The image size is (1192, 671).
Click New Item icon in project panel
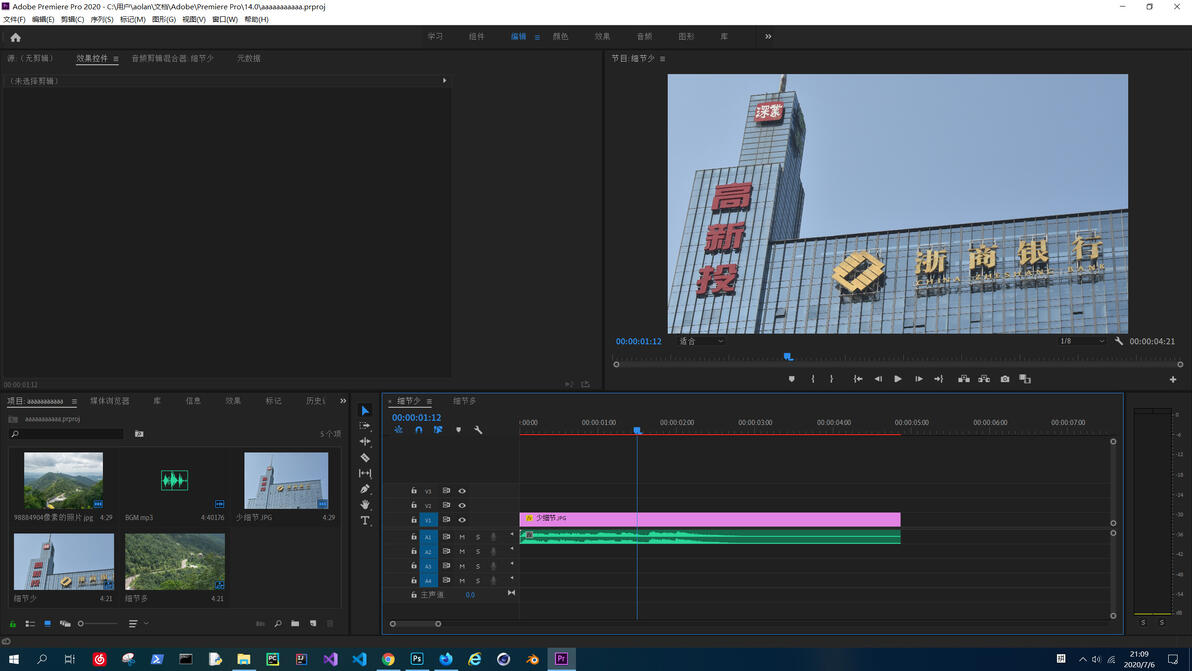coord(312,623)
